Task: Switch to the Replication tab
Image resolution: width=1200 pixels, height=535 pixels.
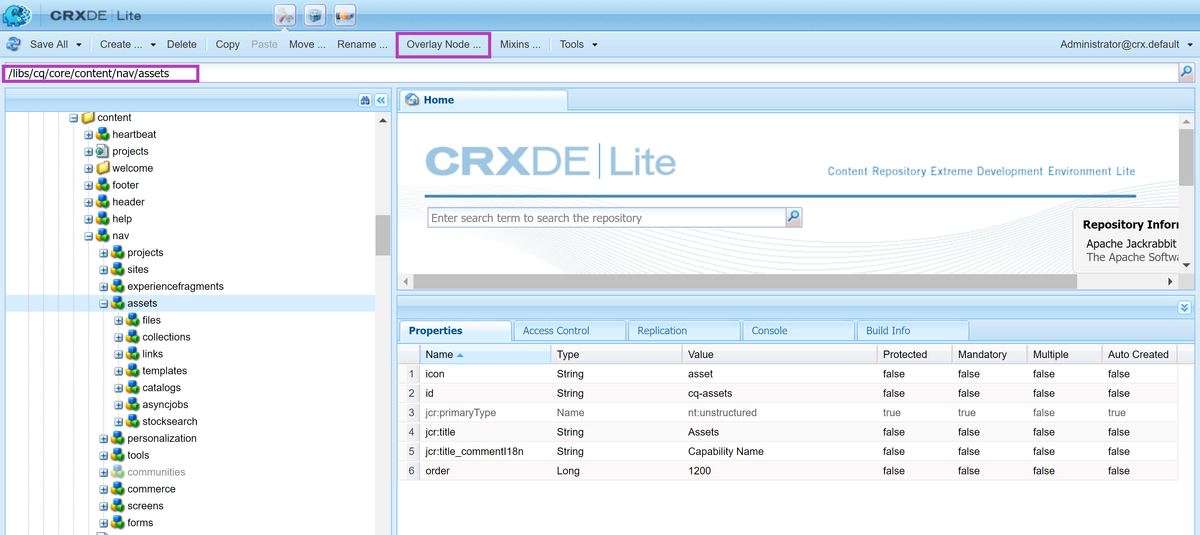Action: pyautogui.click(x=683, y=330)
